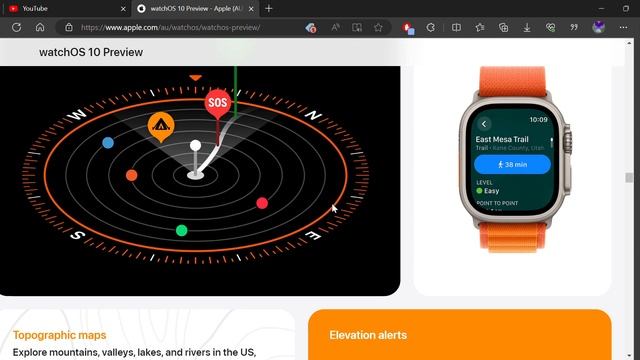Open the shopping tag icon in the address bar
This screenshot has width=640, height=360.
[x=311, y=27]
